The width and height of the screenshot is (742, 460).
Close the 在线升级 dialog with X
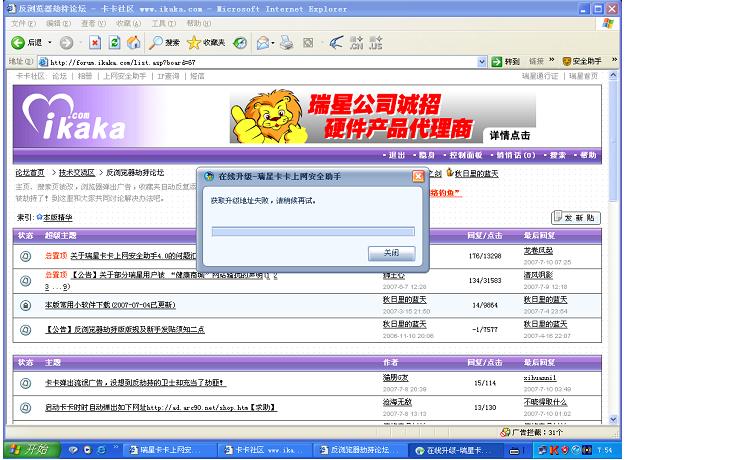point(418,177)
